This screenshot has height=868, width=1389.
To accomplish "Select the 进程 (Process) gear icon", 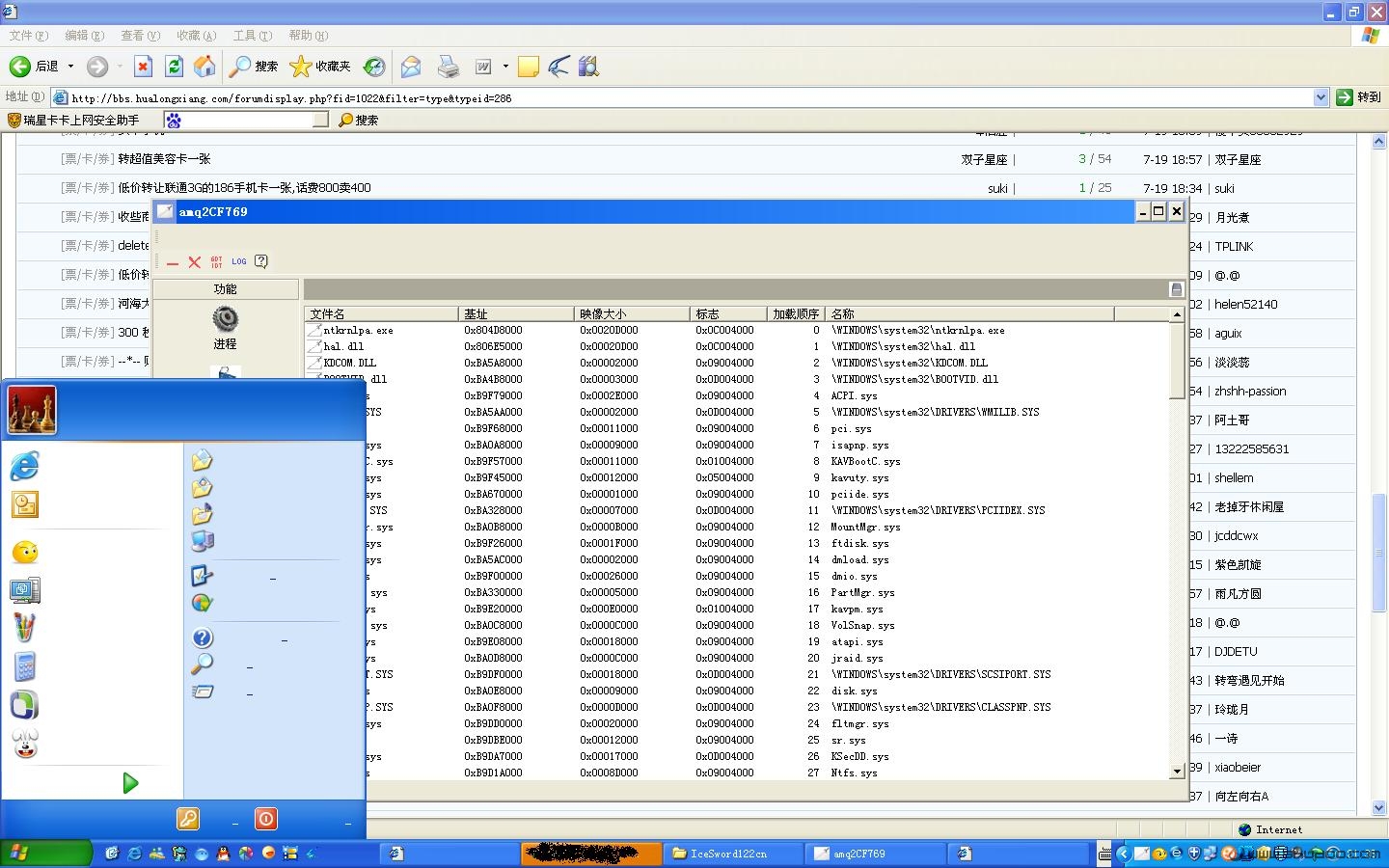I will click(x=225, y=319).
